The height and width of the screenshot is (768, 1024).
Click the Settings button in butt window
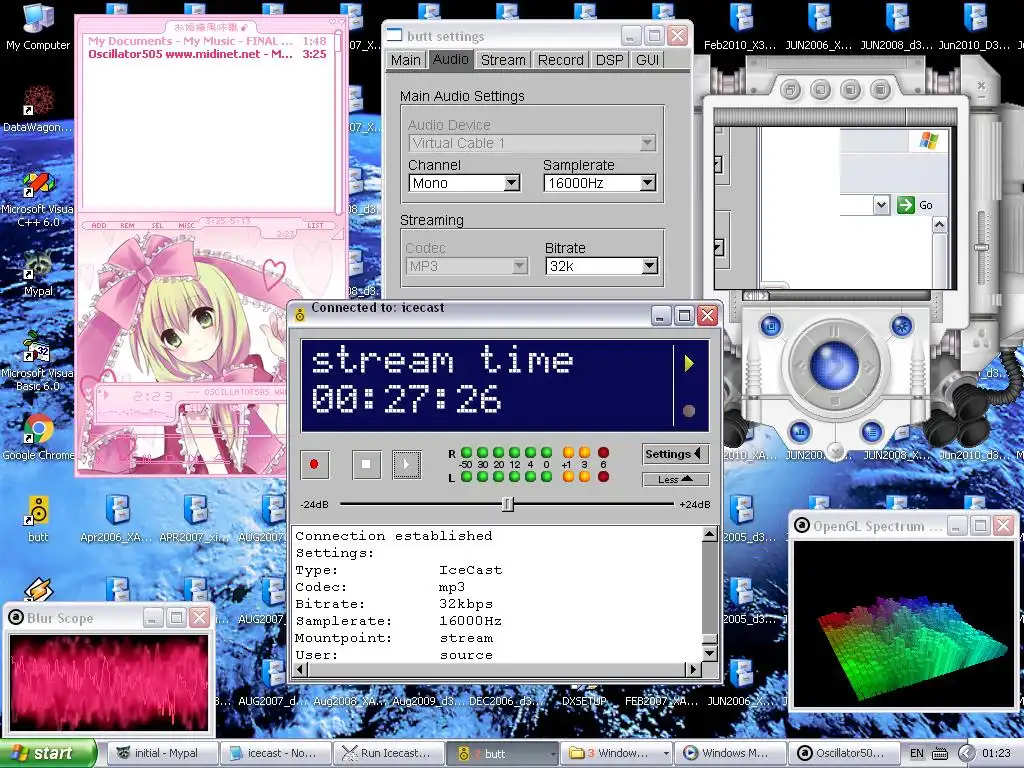click(x=675, y=454)
